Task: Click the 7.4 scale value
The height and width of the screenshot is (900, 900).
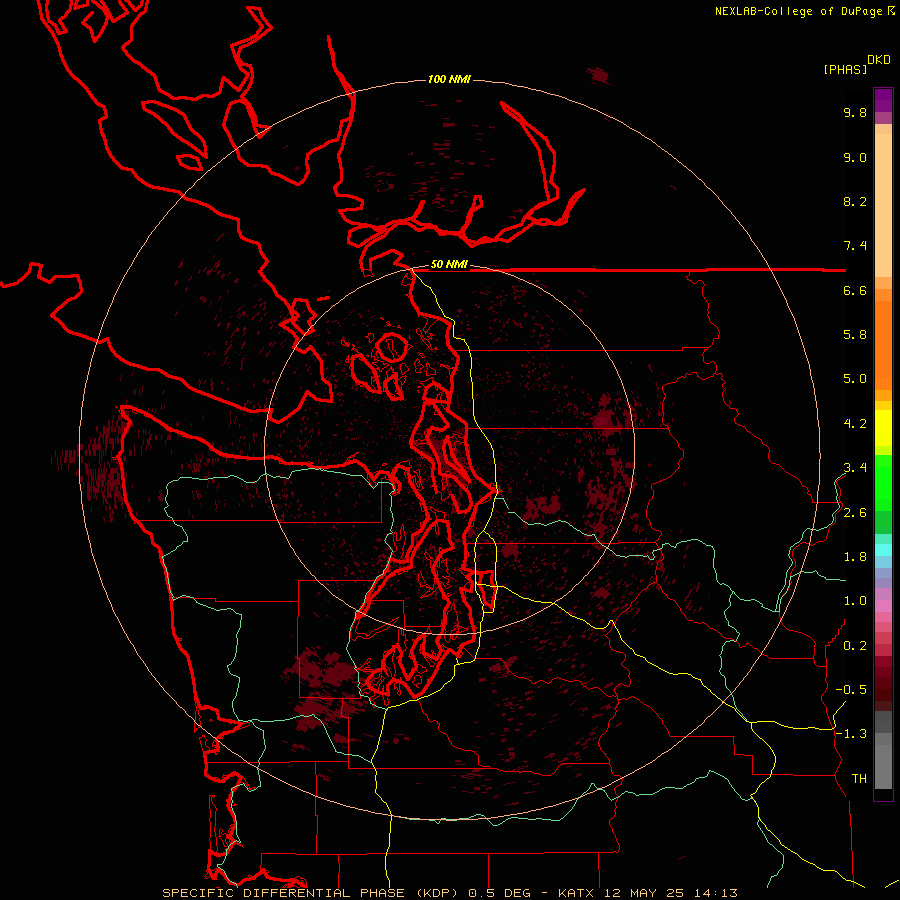Action: pos(855,246)
